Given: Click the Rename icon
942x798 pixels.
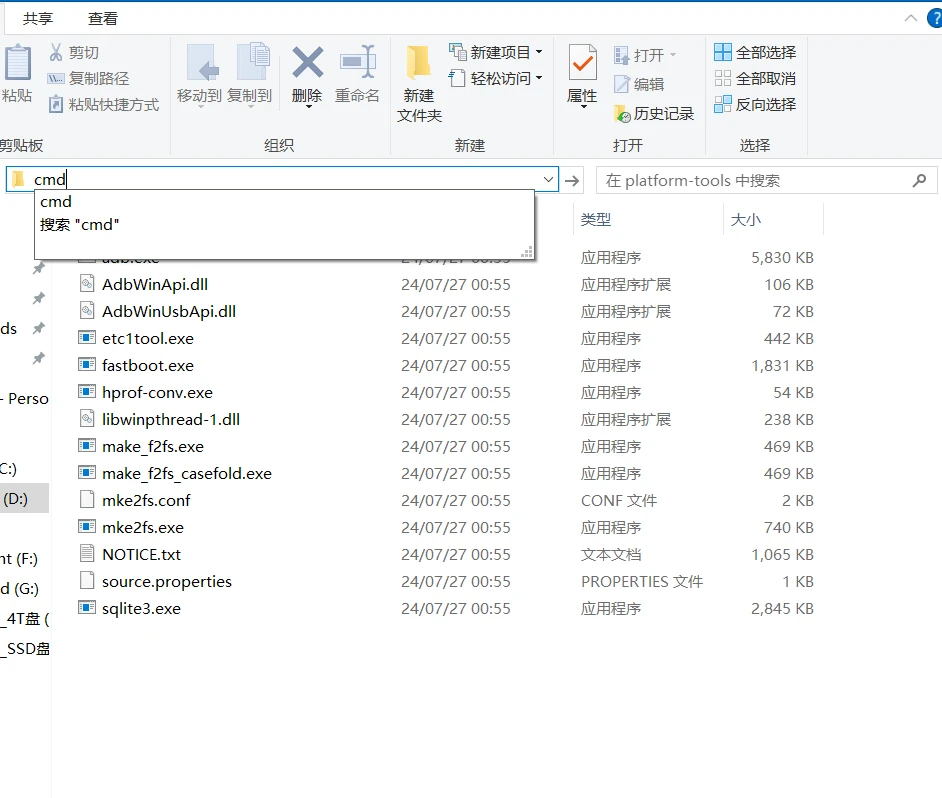Looking at the screenshot, I should pyautogui.click(x=358, y=61).
